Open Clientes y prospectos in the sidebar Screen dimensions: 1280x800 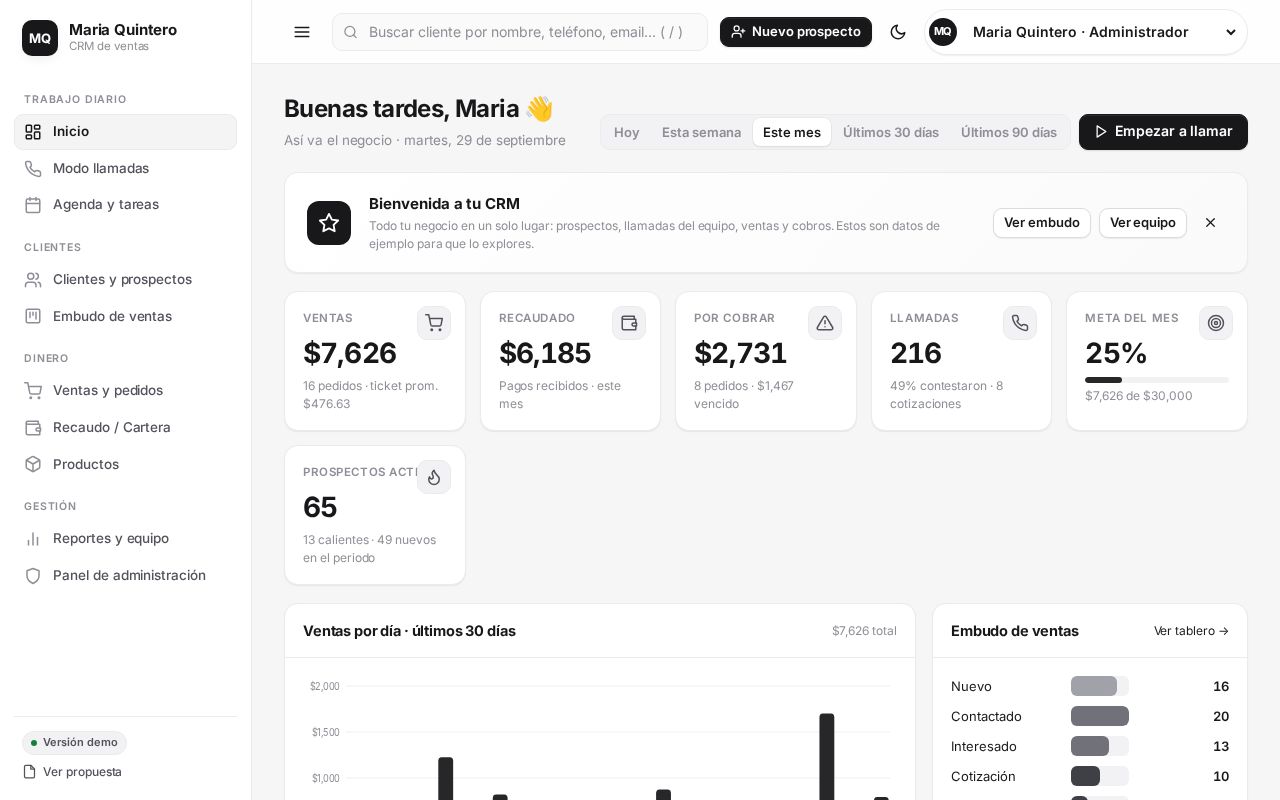pyautogui.click(x=125, y=279)
